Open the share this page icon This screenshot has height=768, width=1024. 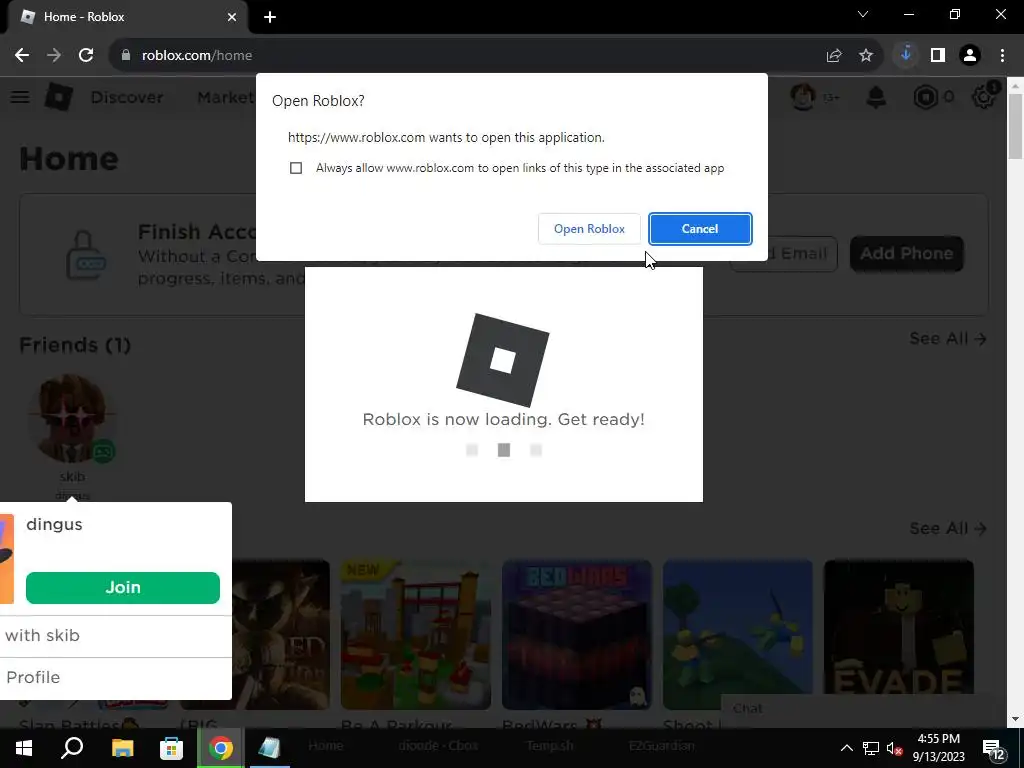click(x=834, y=56)
